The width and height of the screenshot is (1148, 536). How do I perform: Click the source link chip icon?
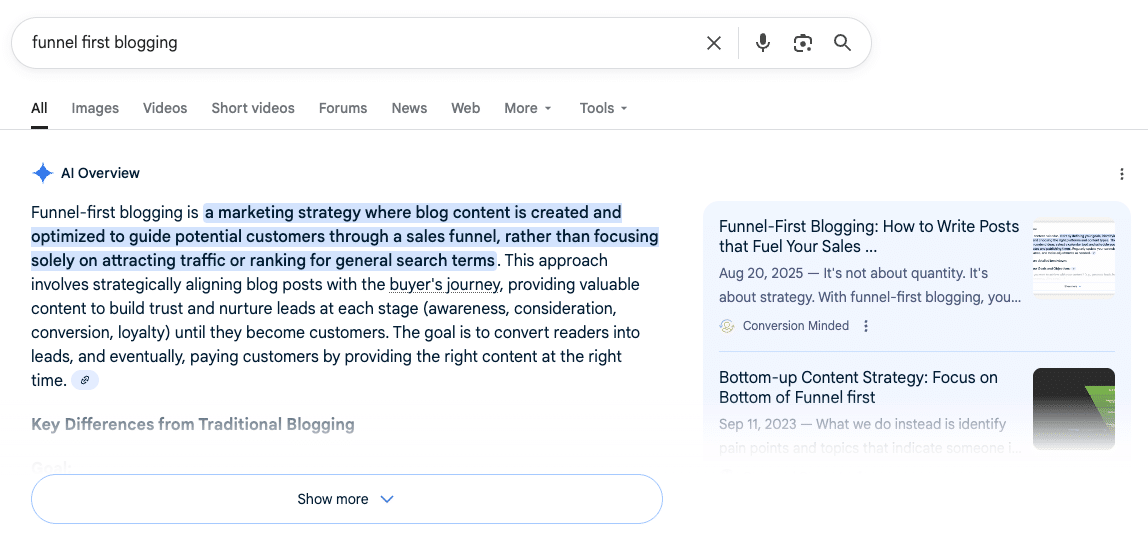point(85,380)
